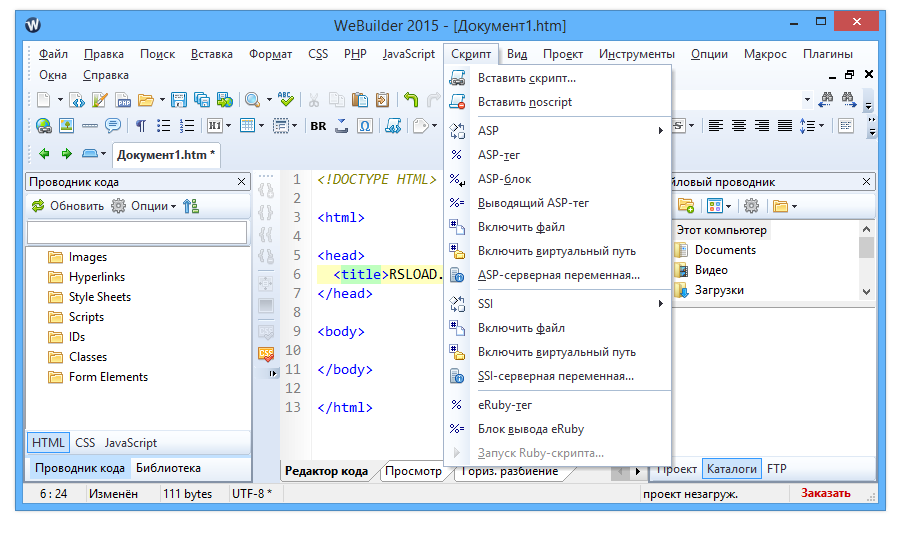Switch to the CSS tab in code explorer
The image size is (899, 533).
(x=85, y=442)
